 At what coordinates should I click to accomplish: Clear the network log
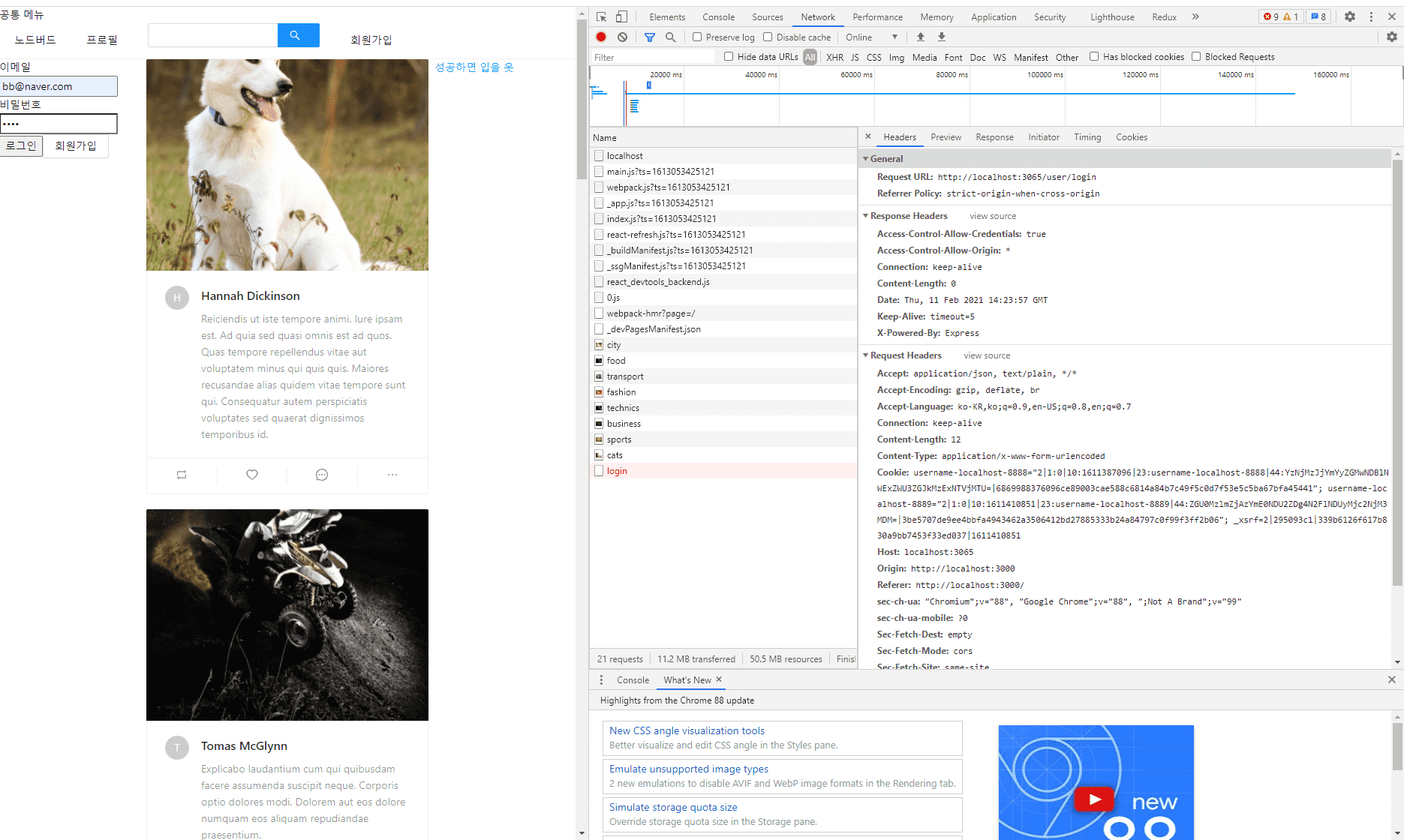tap(622, 37)
